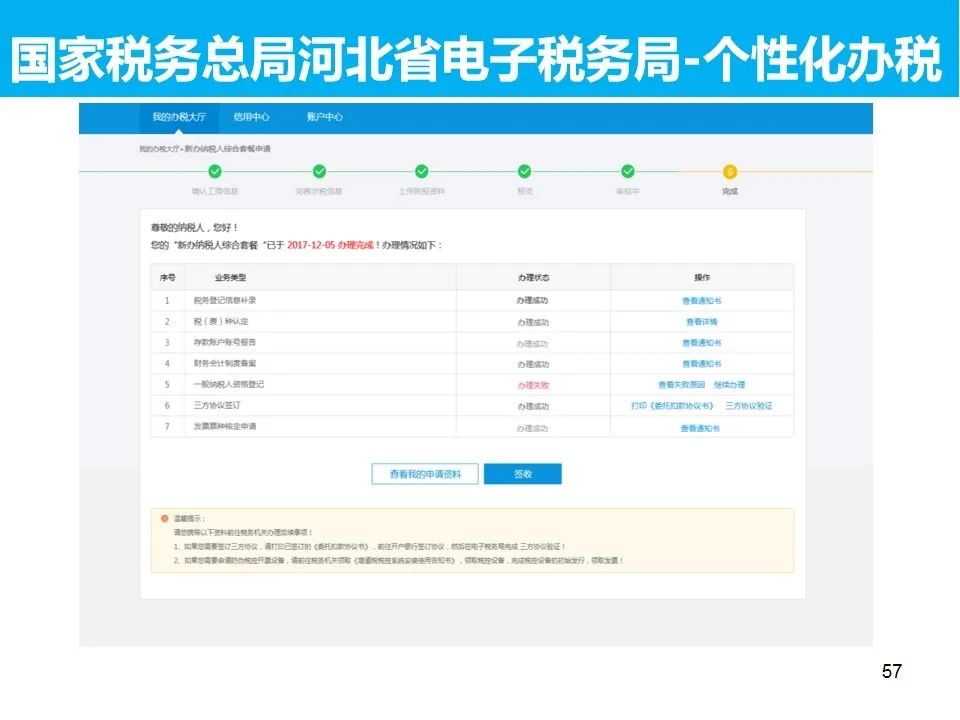Click the 业务类型 column header
Screen dimensions: 960x720
(230, 277)
